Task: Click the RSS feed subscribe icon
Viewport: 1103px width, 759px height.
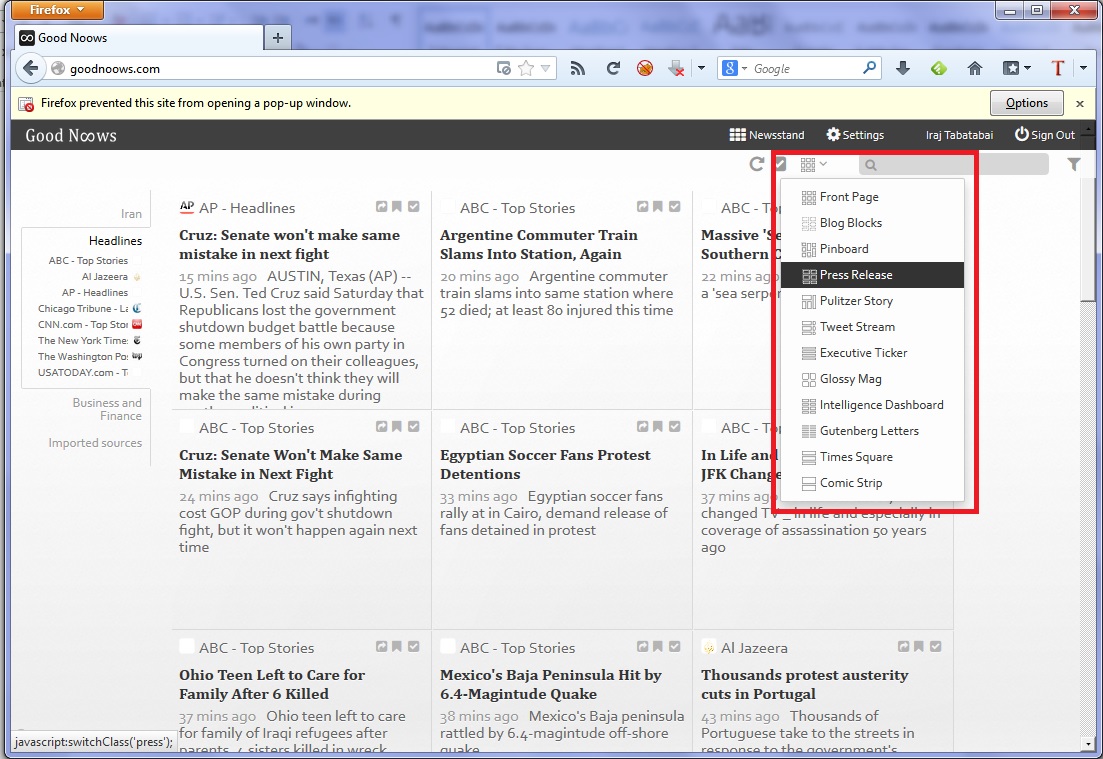Action: 578,68
